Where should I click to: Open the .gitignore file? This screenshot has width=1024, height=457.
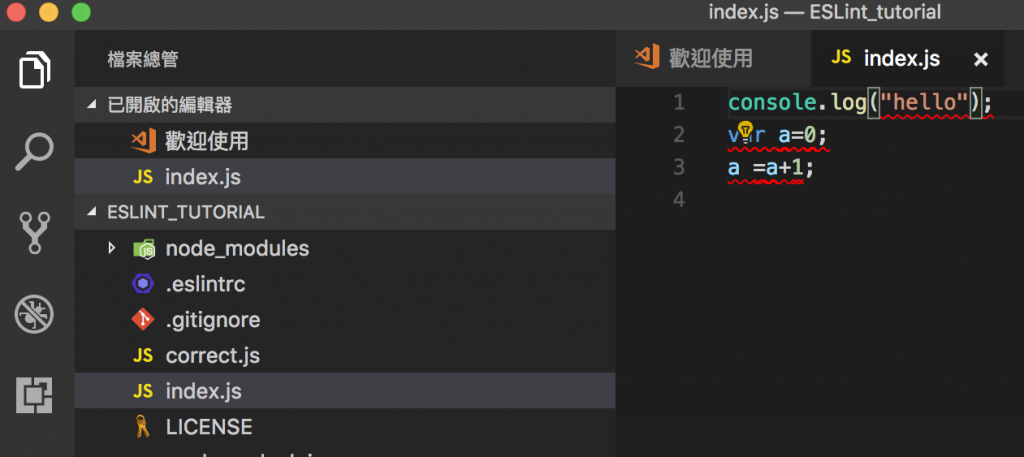tap(345, 320)
